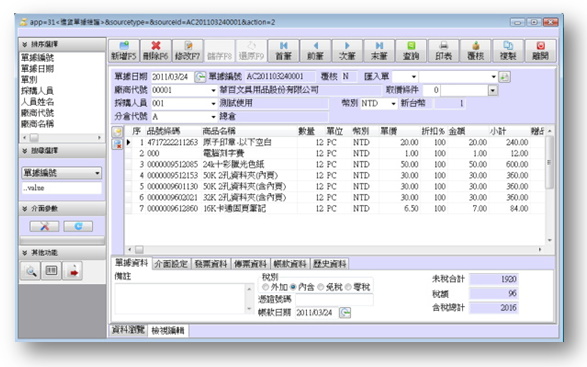Click the 備註 remarks text area
This screenshot has height=367, width=587.
point(180,298)
